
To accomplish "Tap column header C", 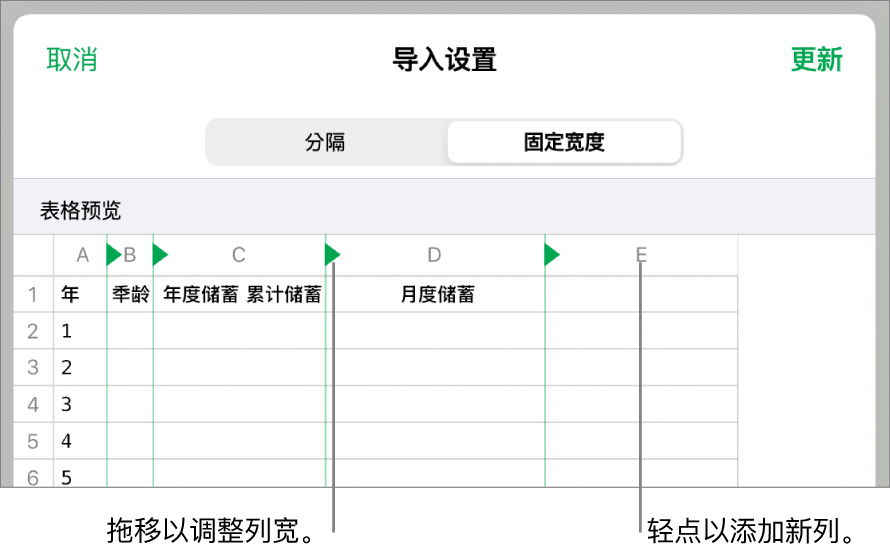I will [239, 255].
